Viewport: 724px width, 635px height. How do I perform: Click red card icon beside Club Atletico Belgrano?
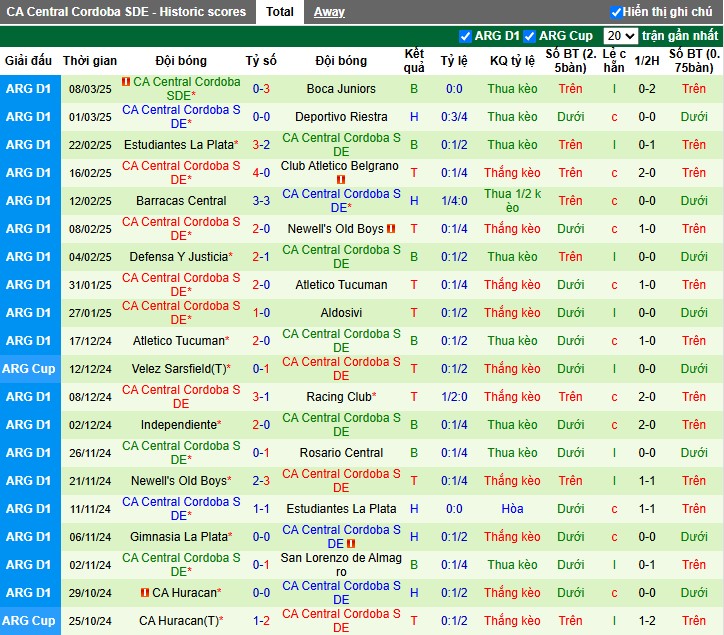coord(341,180)
